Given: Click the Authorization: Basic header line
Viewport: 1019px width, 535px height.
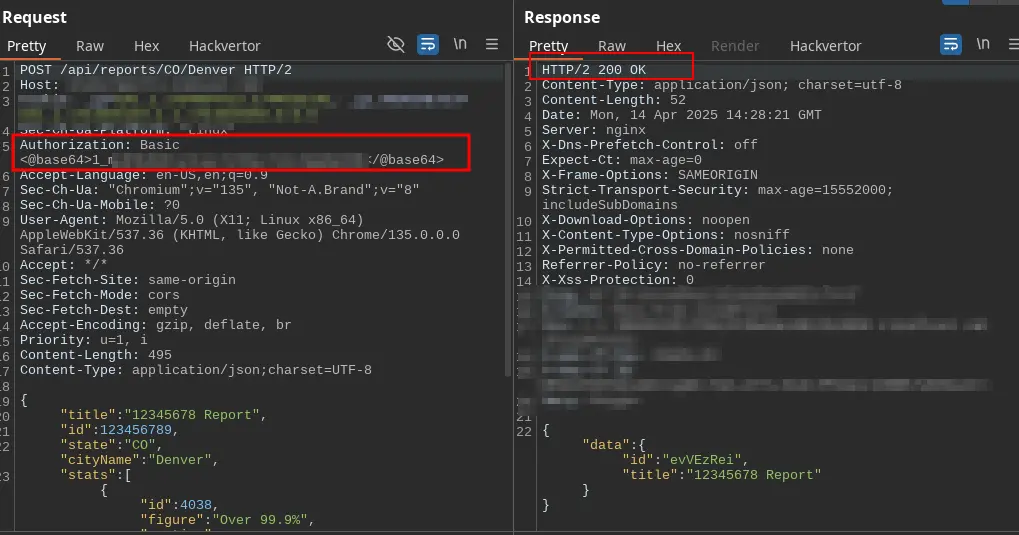Looking at the screenshot, I should point(100,145).
